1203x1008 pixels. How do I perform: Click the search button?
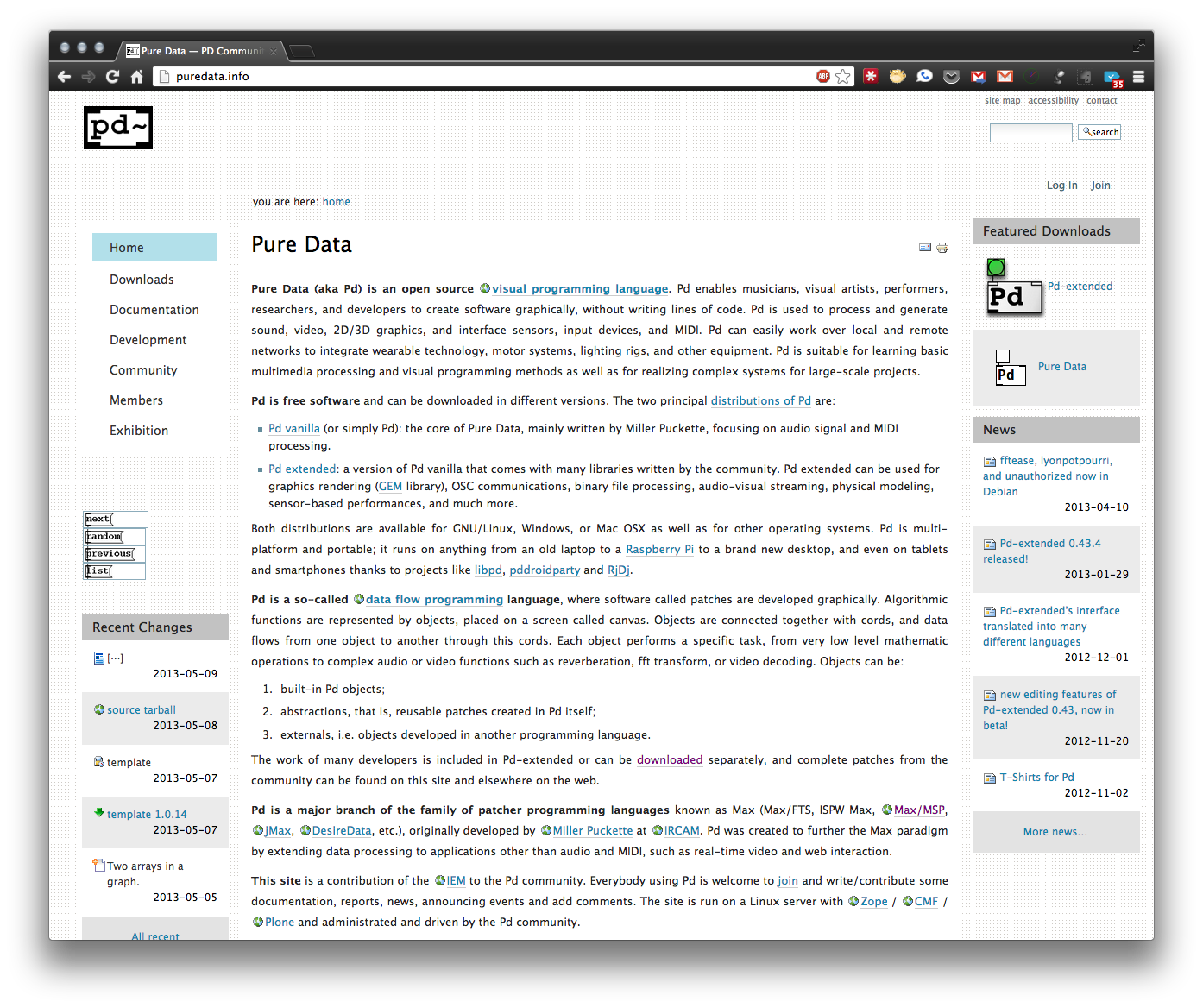1099,132
